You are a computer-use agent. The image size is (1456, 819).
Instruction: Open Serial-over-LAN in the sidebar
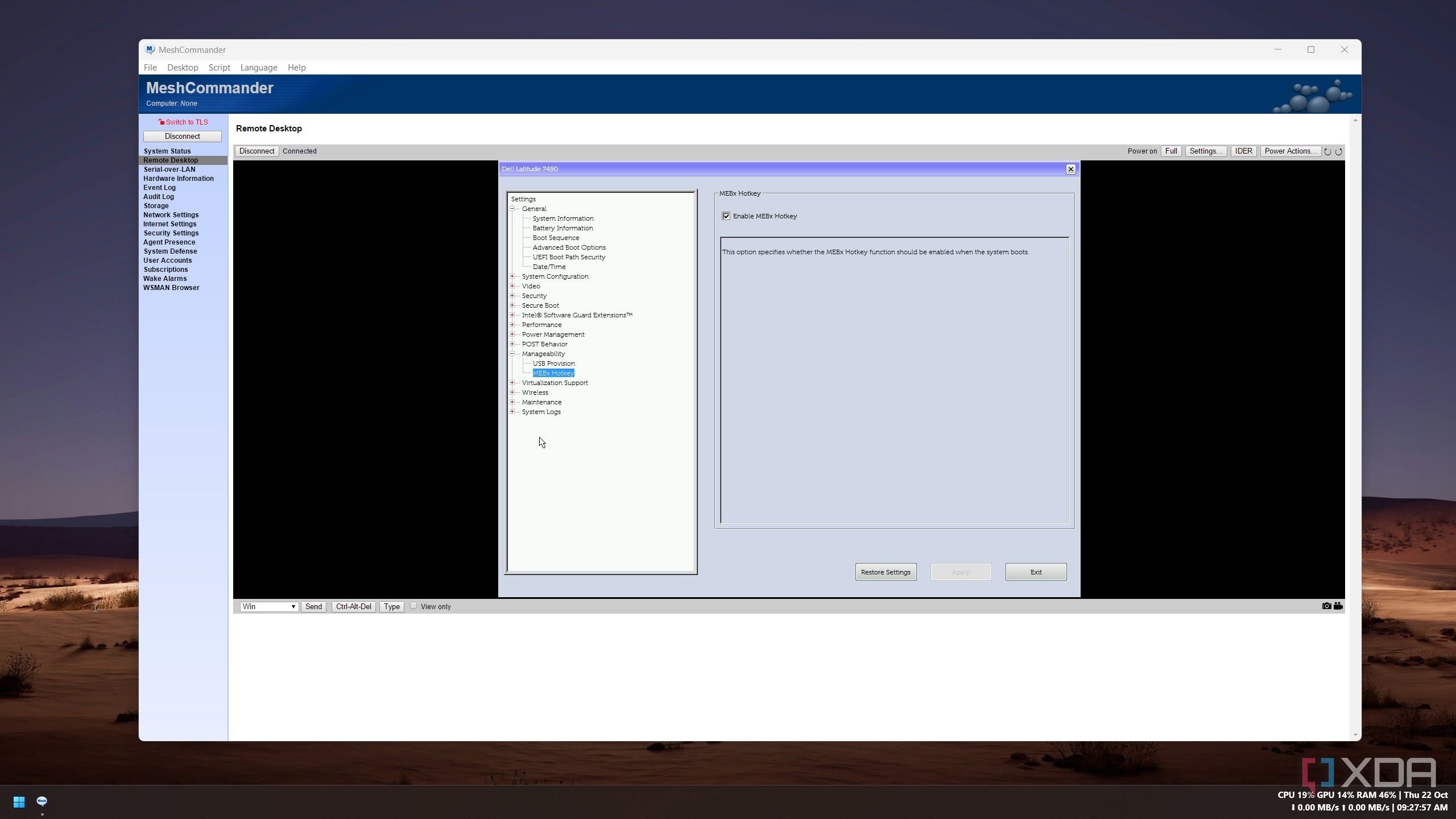pyautogui.click(x=169, y=169)
